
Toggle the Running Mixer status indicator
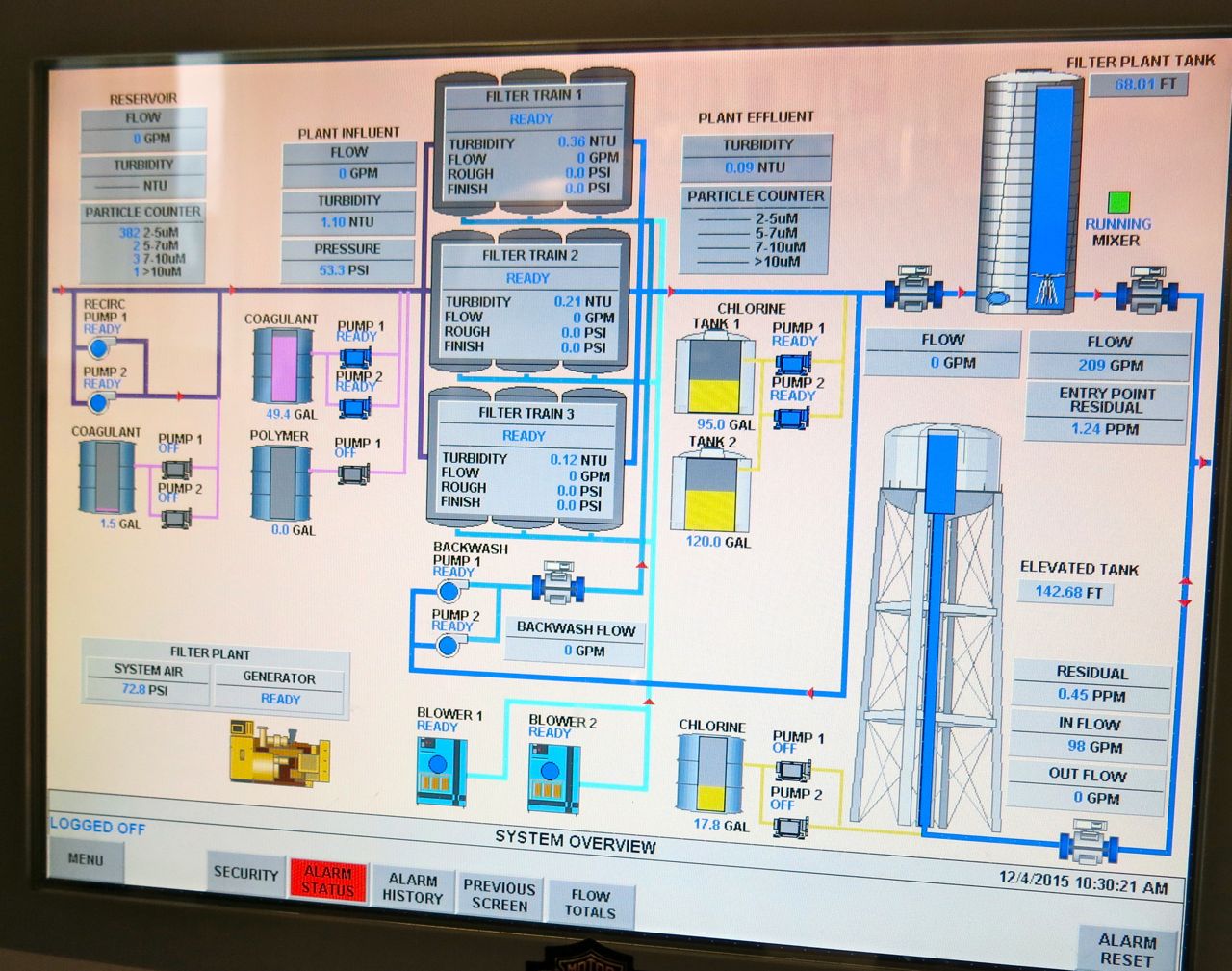(1119, 202)
